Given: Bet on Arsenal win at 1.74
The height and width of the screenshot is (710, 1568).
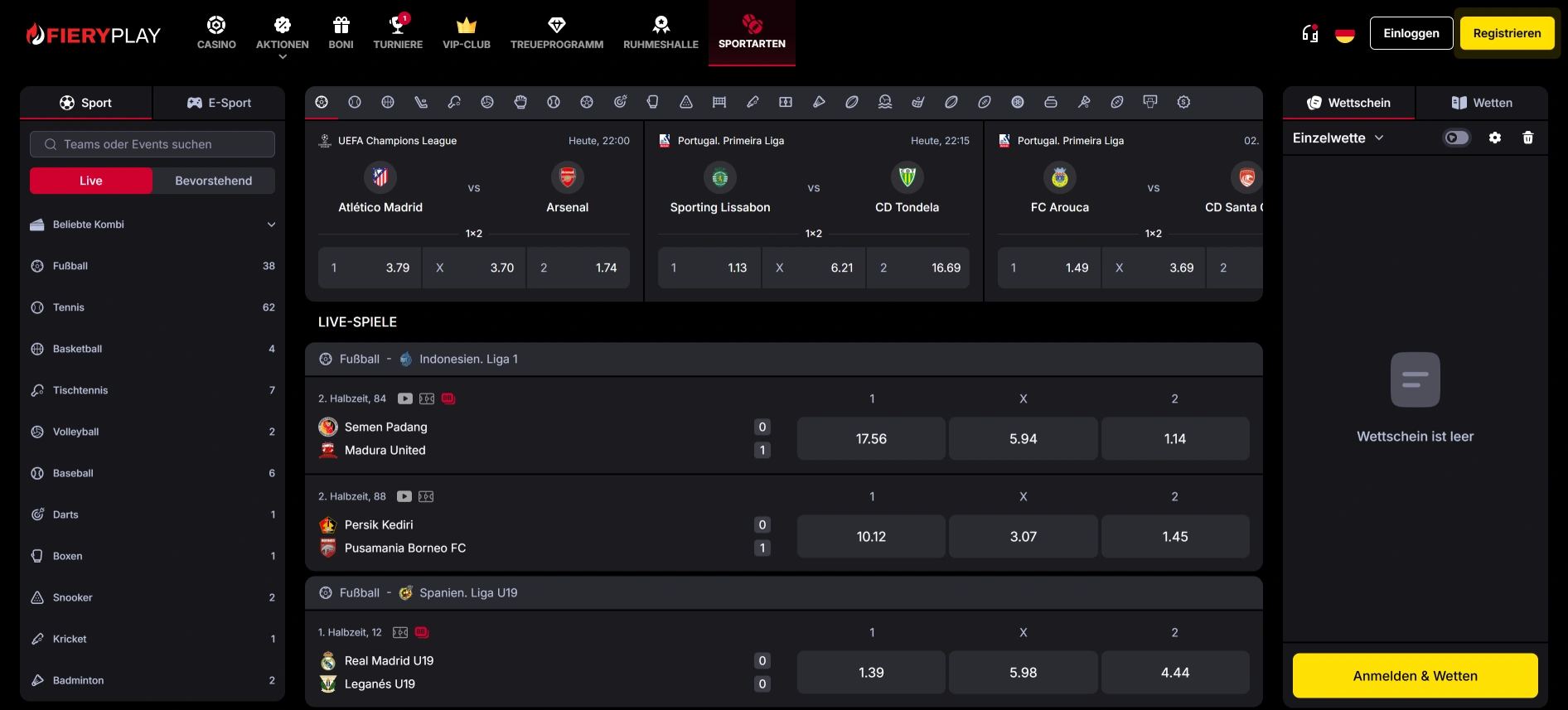Looking at the screenshot, I should [x=578, y=268].
